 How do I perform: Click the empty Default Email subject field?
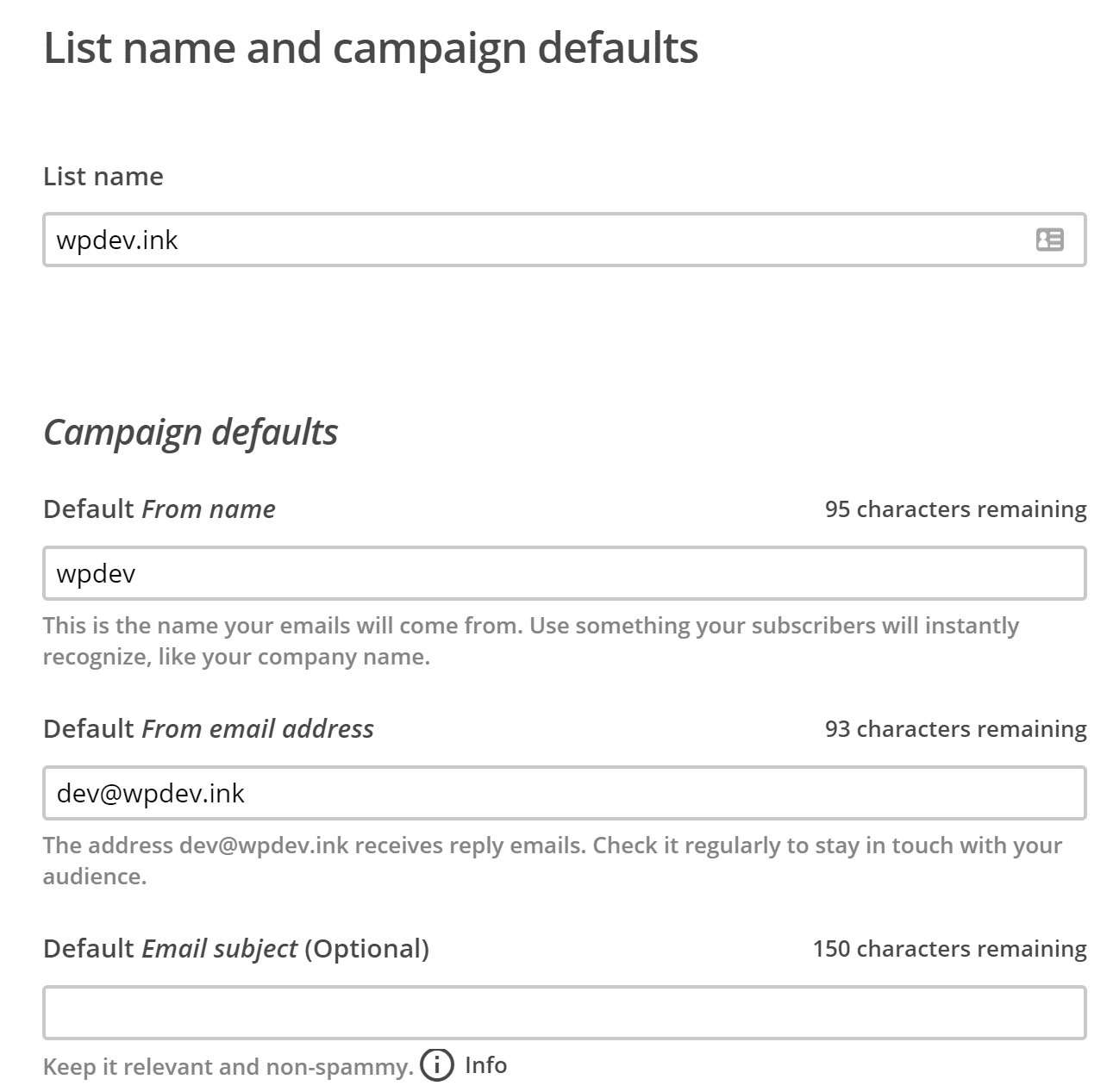click(x=564, y=1013)
